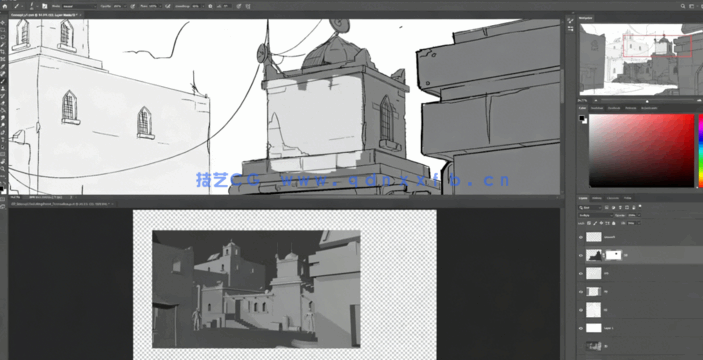
Task: Select the Crop tool
Action: pos(4,52)
